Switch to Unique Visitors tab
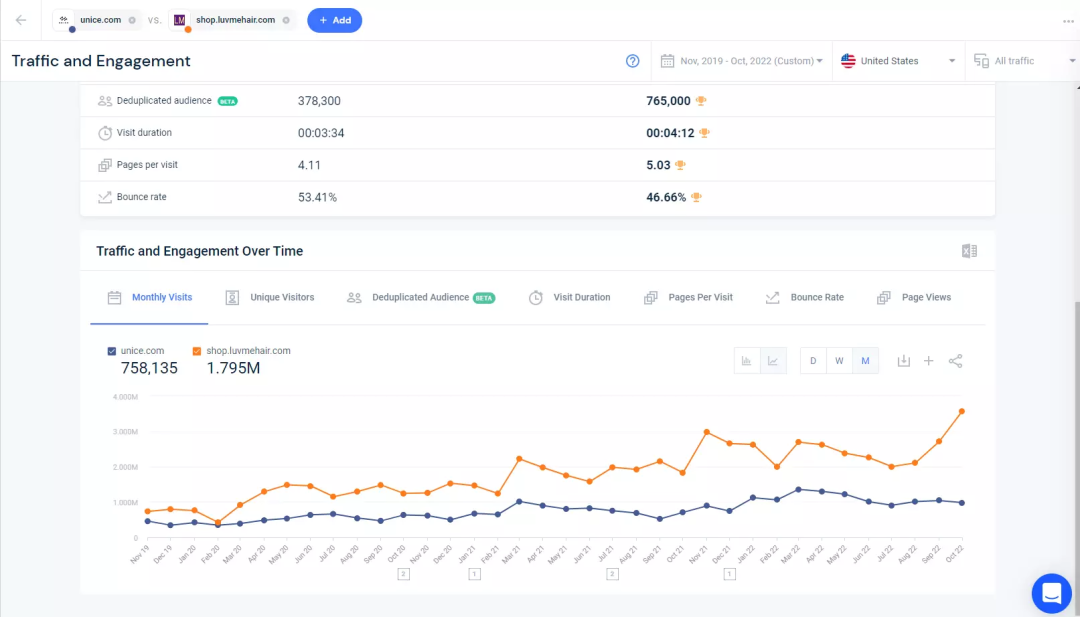Screen dimensions: 1080x617 tap(269, 297)
